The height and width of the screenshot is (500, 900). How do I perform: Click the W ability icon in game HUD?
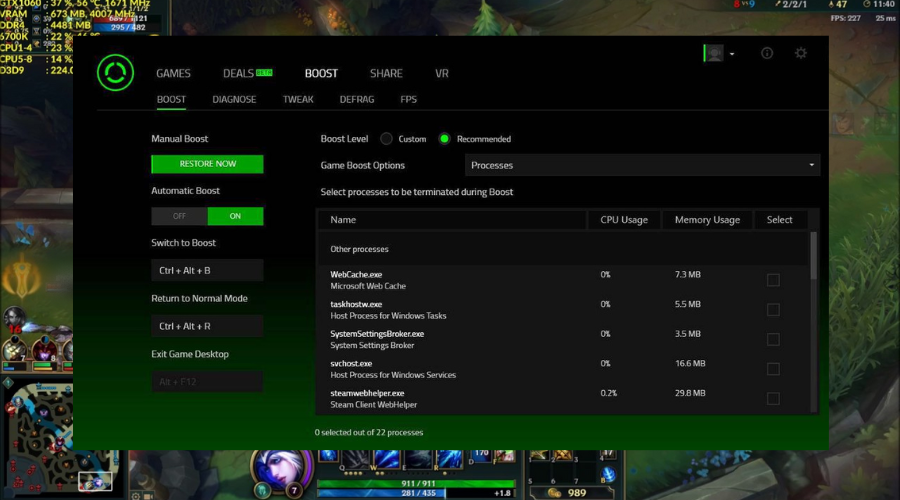(386, 459)
